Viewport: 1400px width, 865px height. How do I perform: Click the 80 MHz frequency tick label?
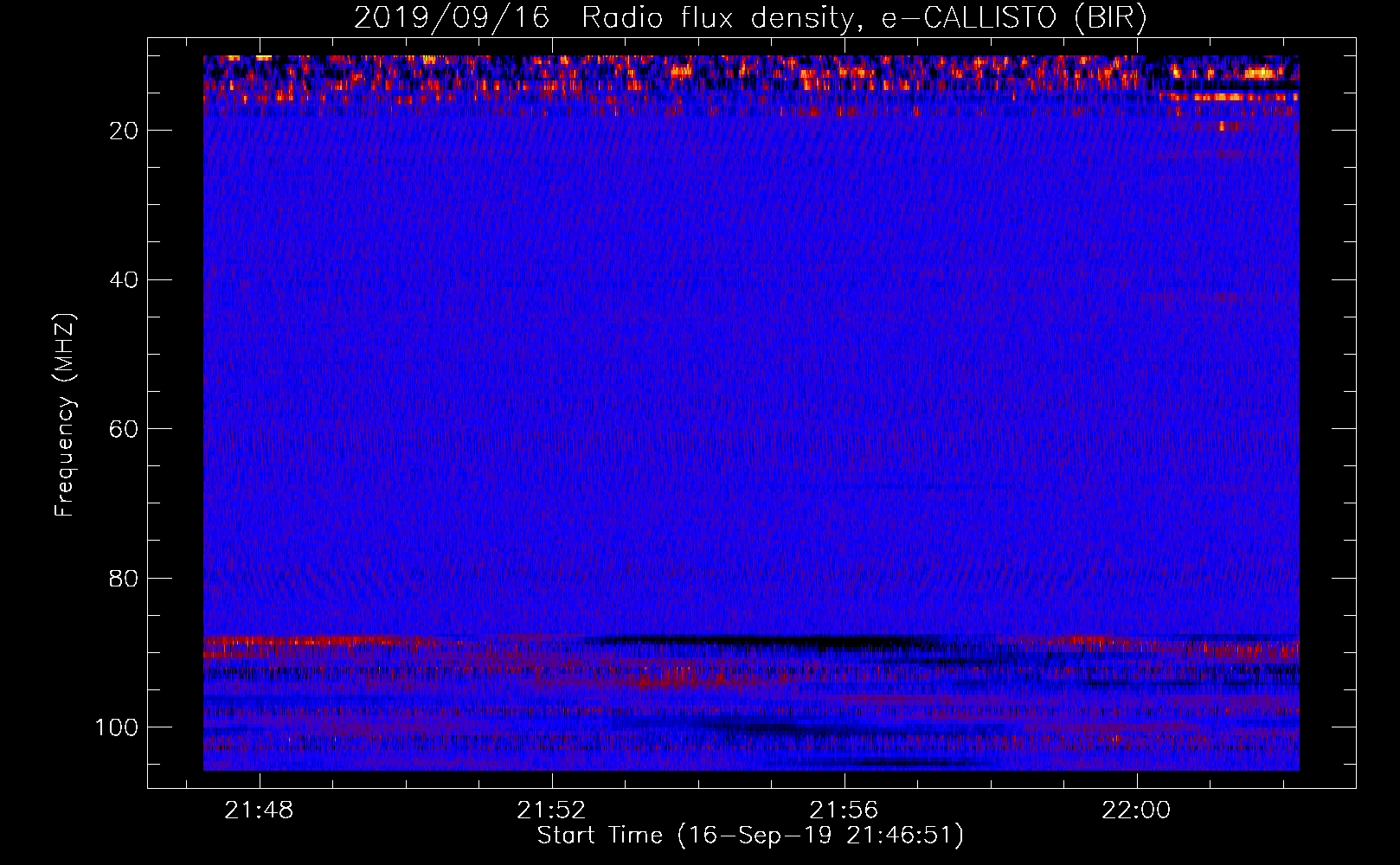coord(125,579)
